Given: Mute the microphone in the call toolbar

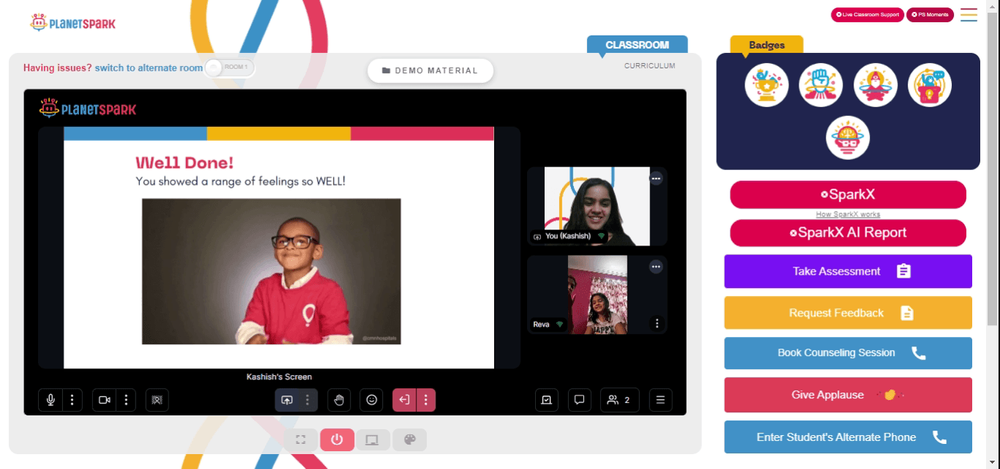Looking at the screenshot, I should point(50,400).
